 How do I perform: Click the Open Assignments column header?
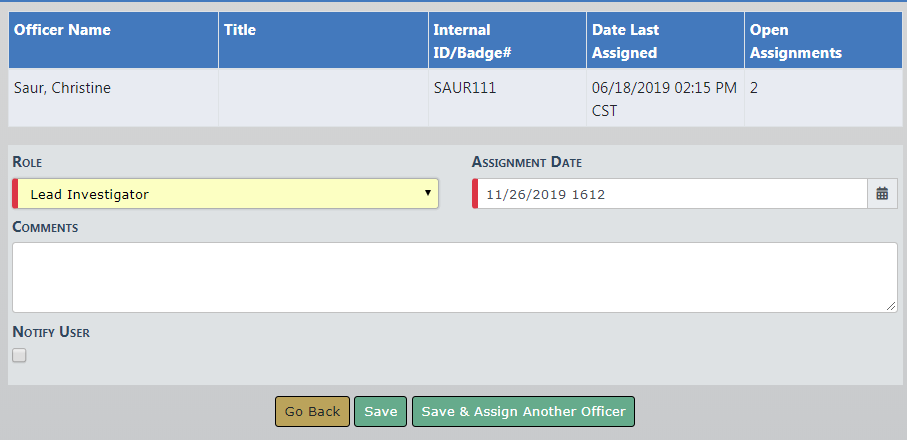(x=795, y=41)
